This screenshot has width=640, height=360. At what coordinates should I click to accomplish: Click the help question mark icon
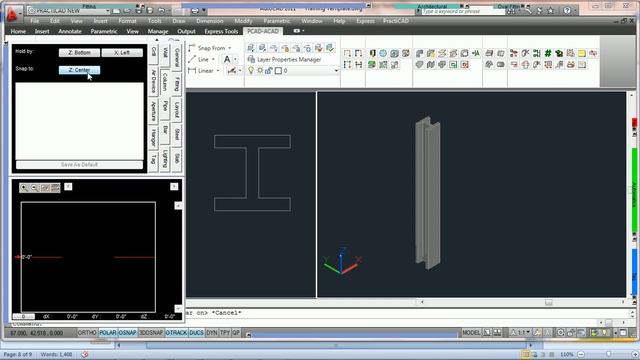pos(567,11)
